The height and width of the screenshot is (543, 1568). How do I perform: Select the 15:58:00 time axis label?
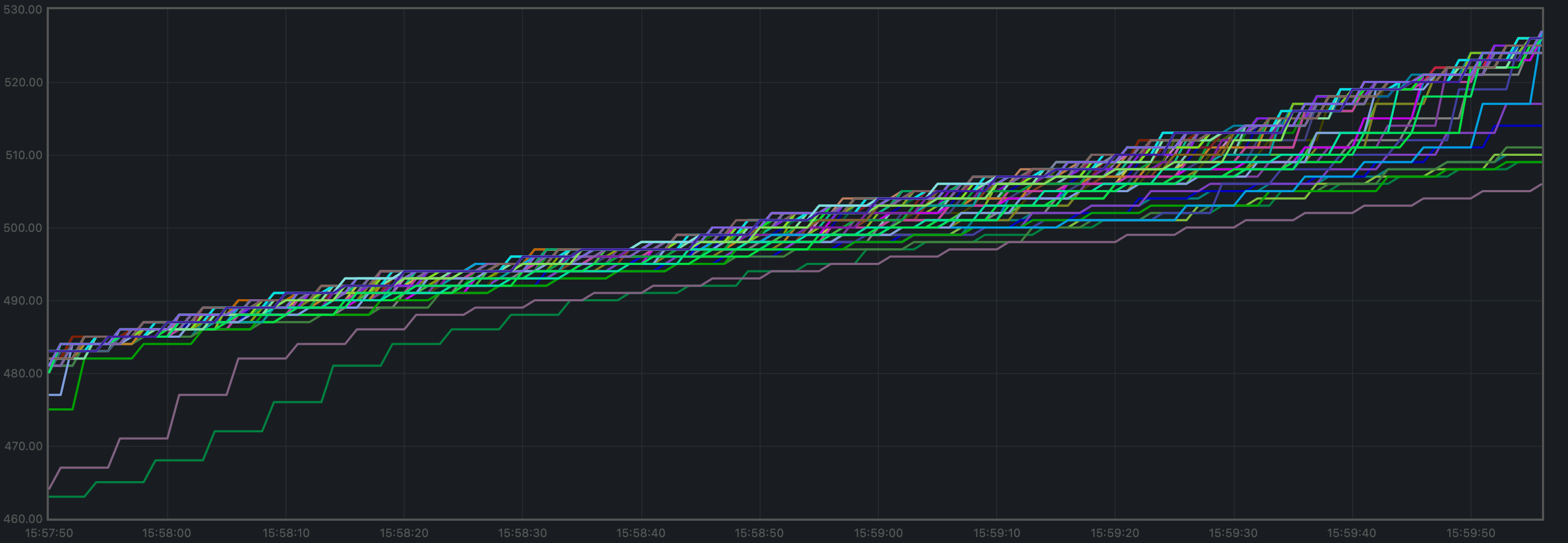(x=167, y=533)
